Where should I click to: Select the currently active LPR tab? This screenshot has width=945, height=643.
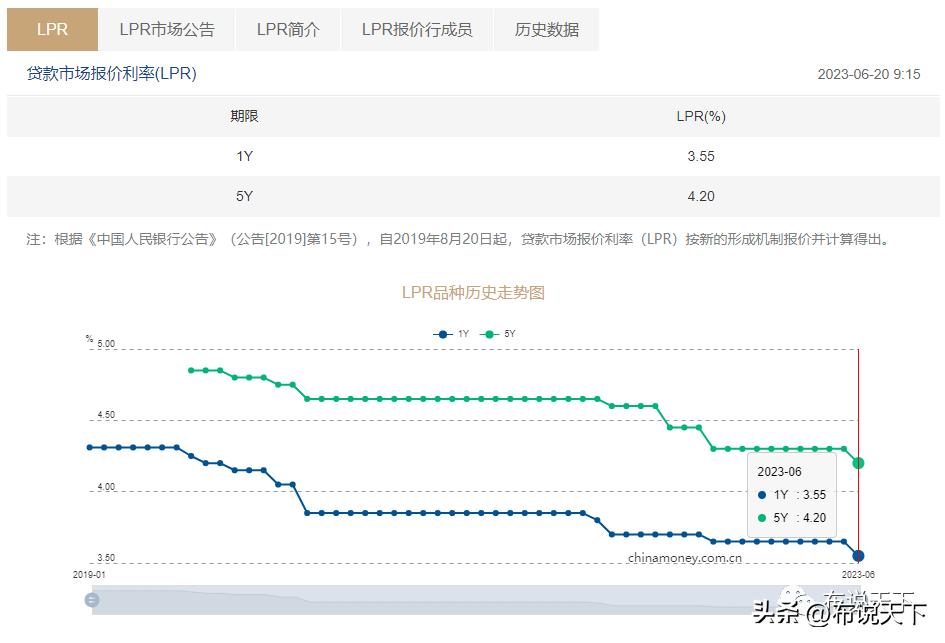(x=51, y=29)
